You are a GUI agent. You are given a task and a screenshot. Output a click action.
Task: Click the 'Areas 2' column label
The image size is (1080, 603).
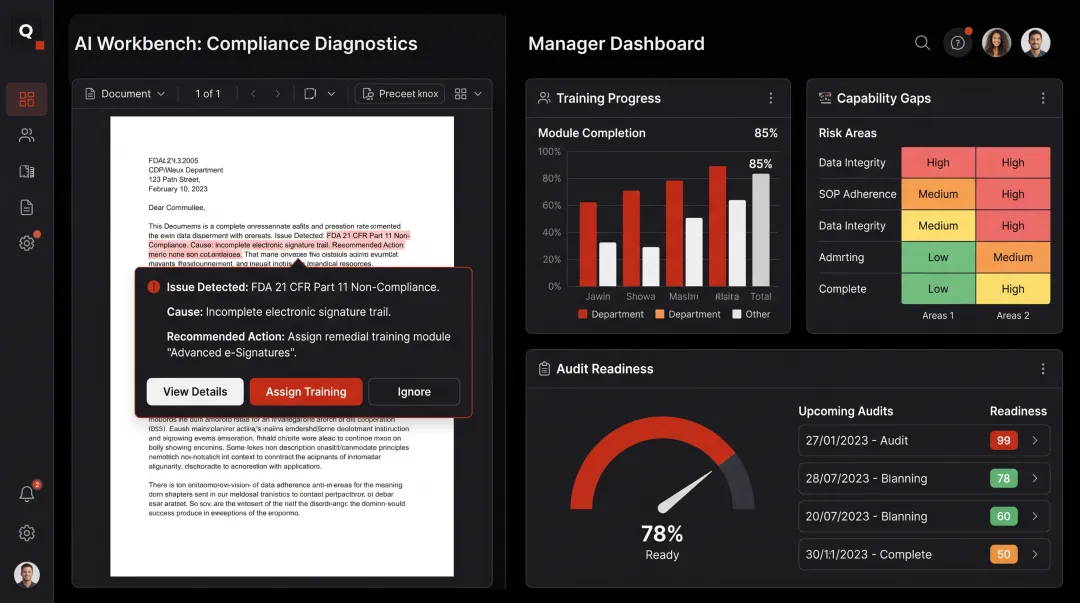coord(1013,316)
